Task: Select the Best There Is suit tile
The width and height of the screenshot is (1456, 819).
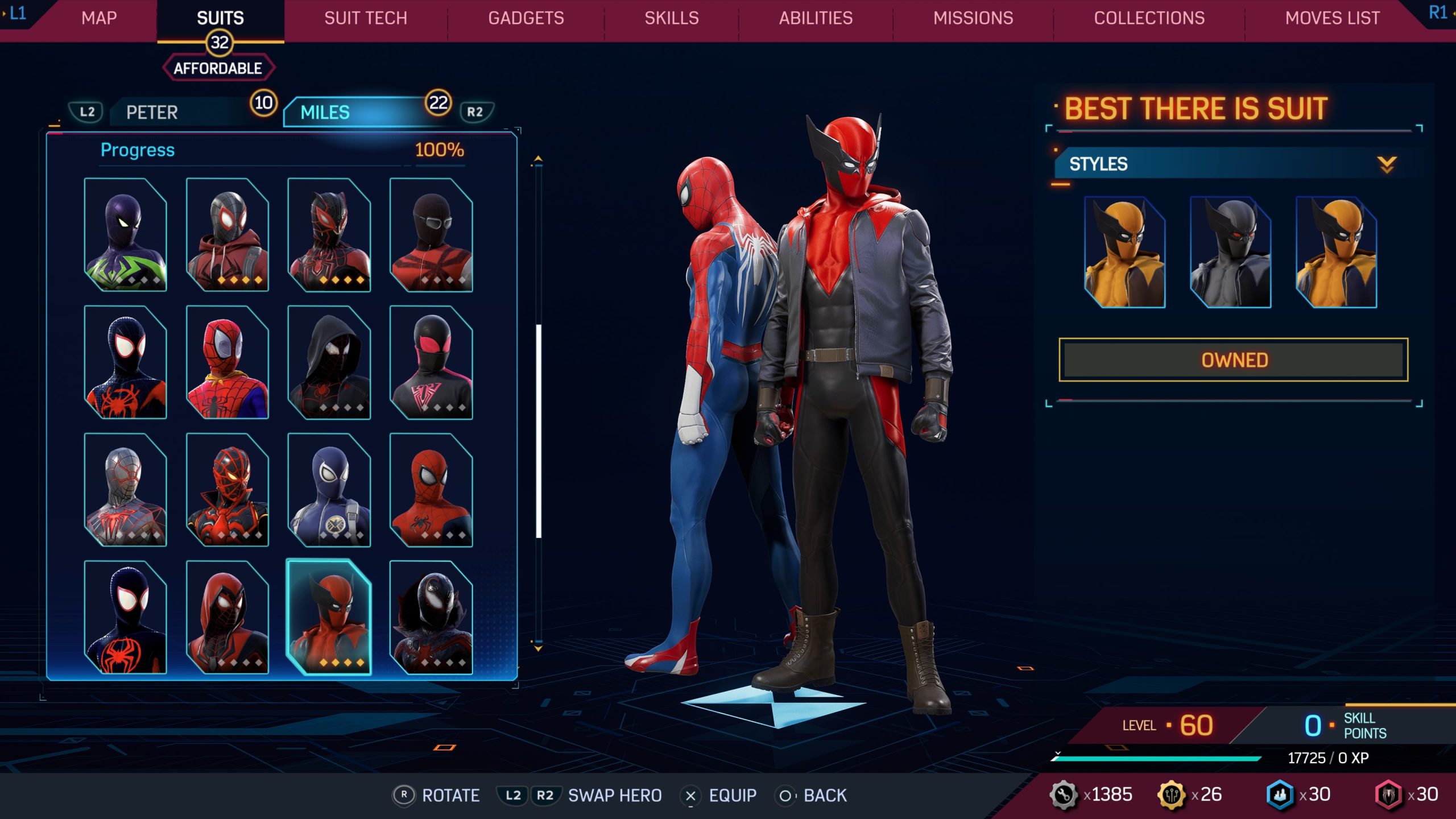Action: tap(329, 617)
